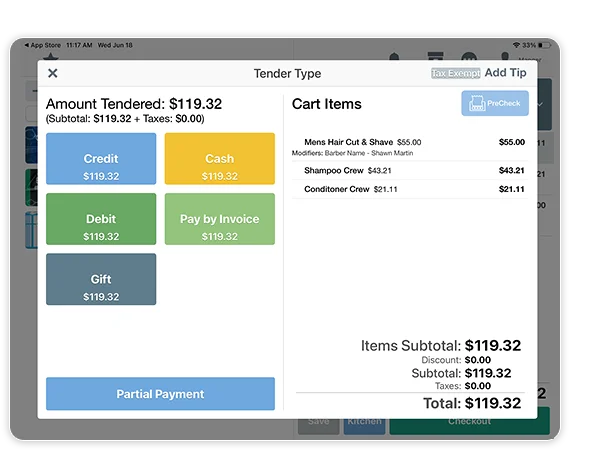This screenshot has width=600, height=455.
Task: Close the Tender Type dialog
Action: pos(53,73)
